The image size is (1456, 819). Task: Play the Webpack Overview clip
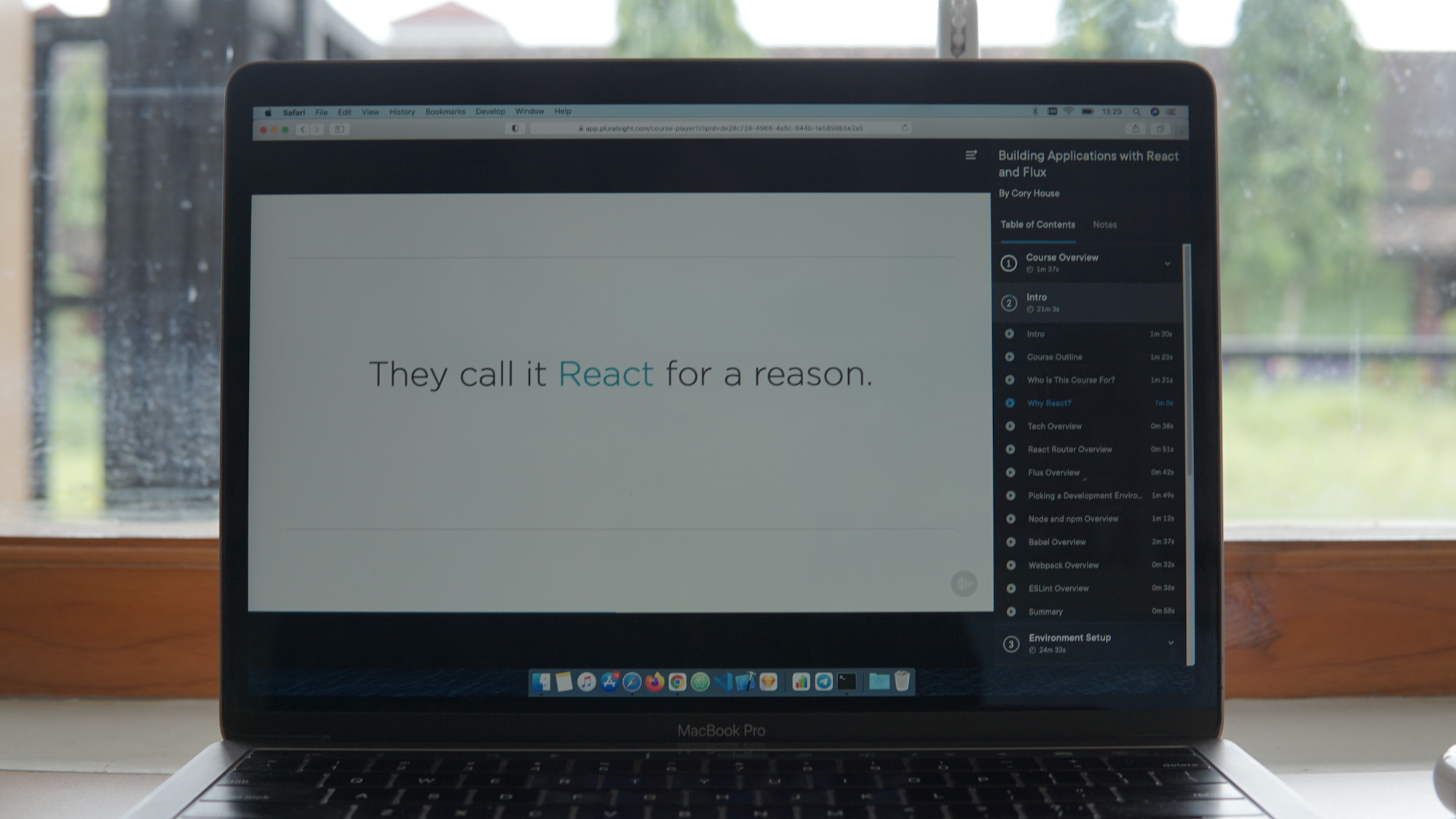point(1091,565)
